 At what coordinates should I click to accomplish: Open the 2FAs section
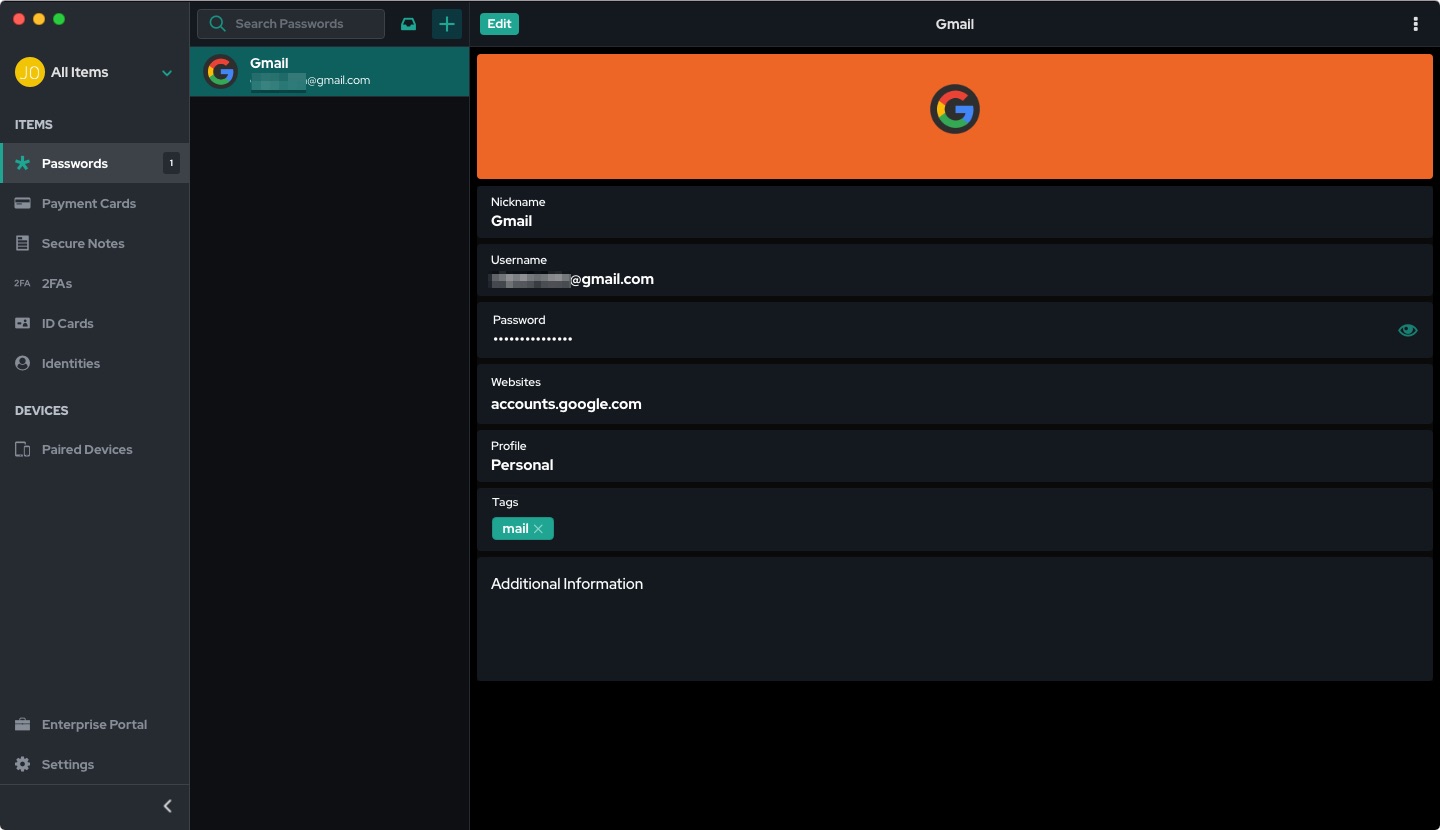(x=95, y=283)
